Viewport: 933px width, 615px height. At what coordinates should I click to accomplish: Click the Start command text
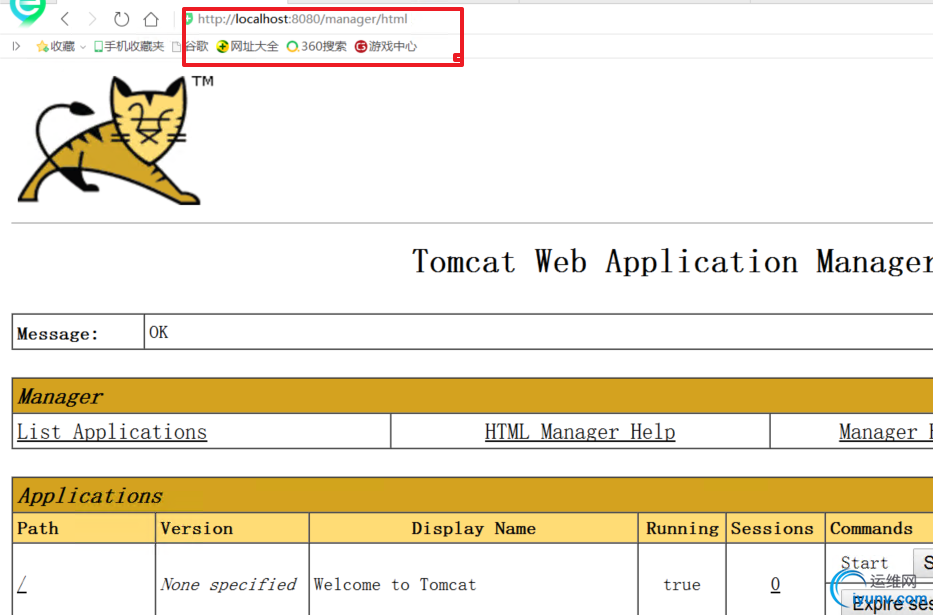tap(864, 563)
